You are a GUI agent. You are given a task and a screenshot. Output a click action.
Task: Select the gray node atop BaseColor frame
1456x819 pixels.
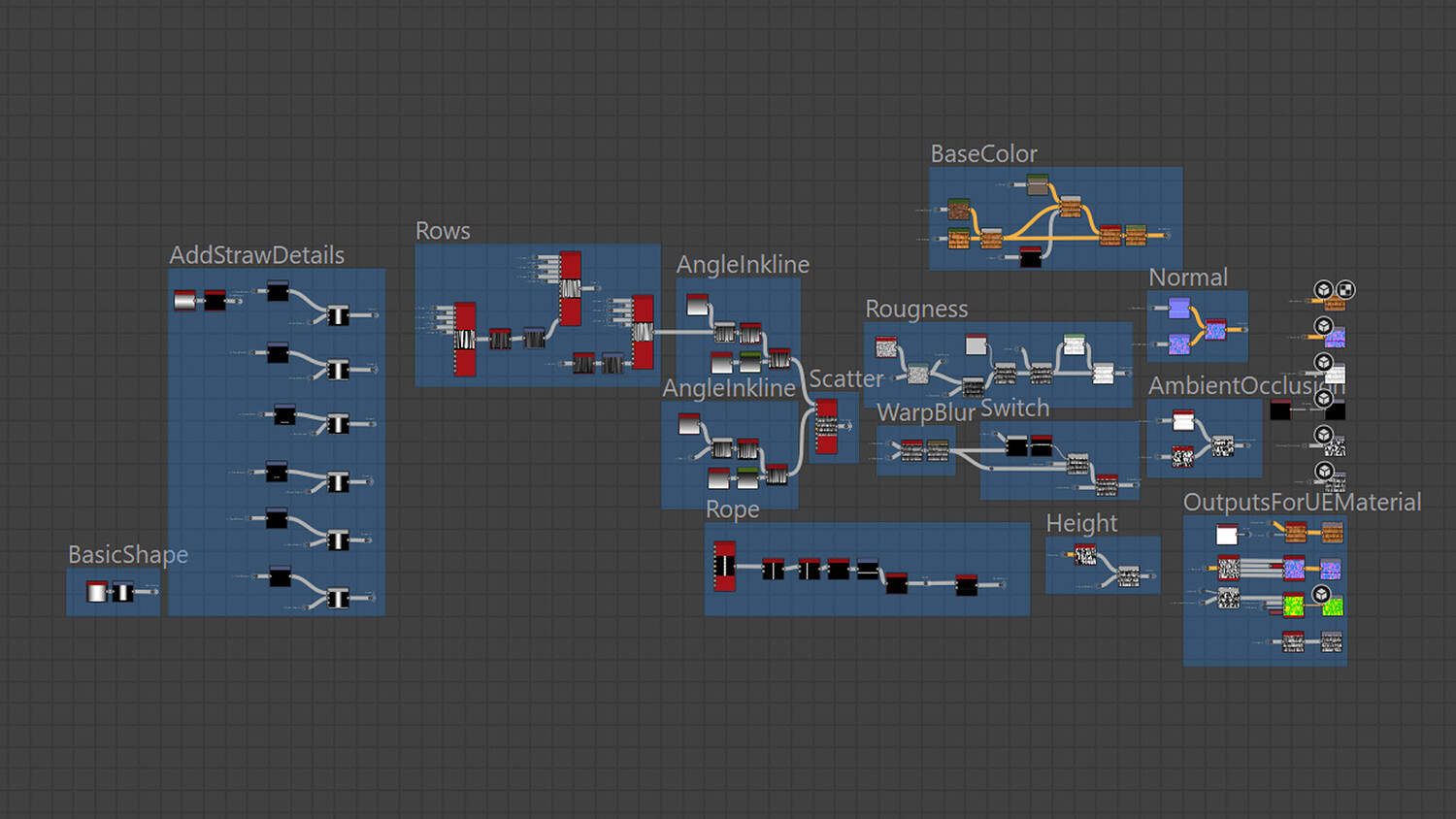[1038, 184]
